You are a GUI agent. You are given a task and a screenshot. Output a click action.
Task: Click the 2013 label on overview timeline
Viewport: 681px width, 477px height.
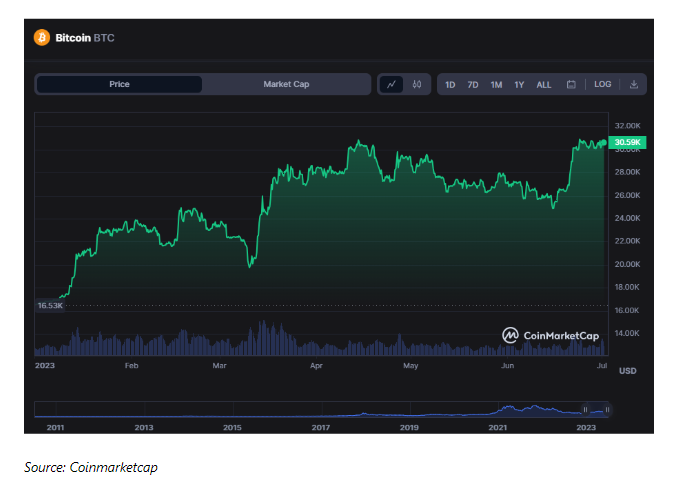click(144, 427)
